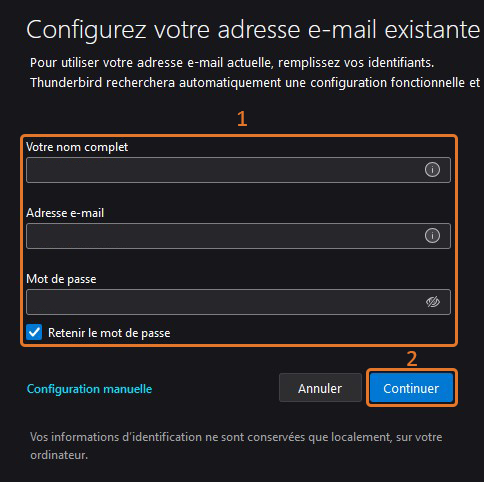
Task: Focus the Adresse e-mail text field
Action: point(238,236)
